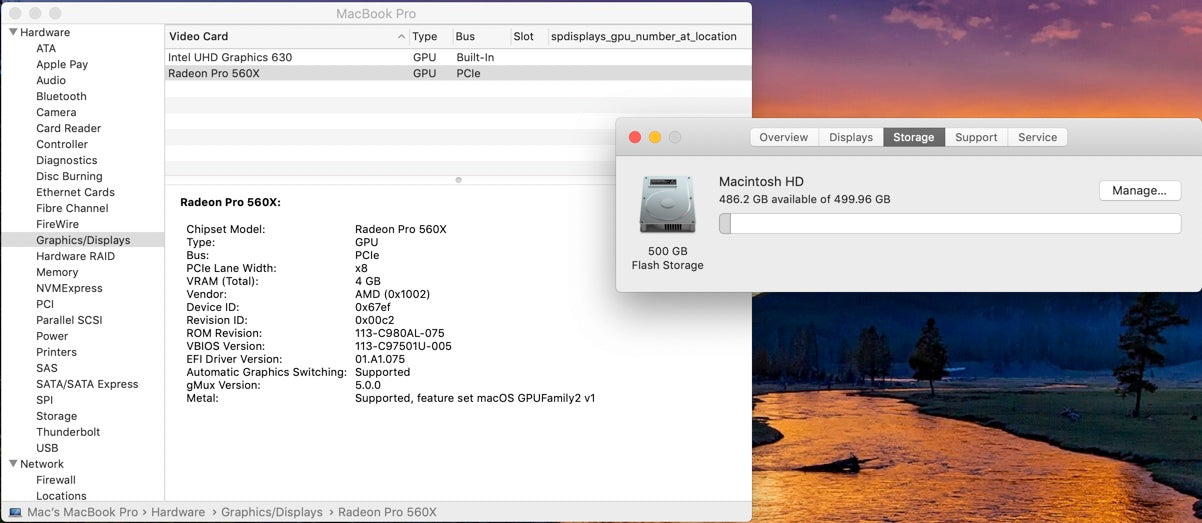Select NVMExpress in the sidebar
The height and width of the screenshot is (523, 1202).
click(x=69, y=288)
